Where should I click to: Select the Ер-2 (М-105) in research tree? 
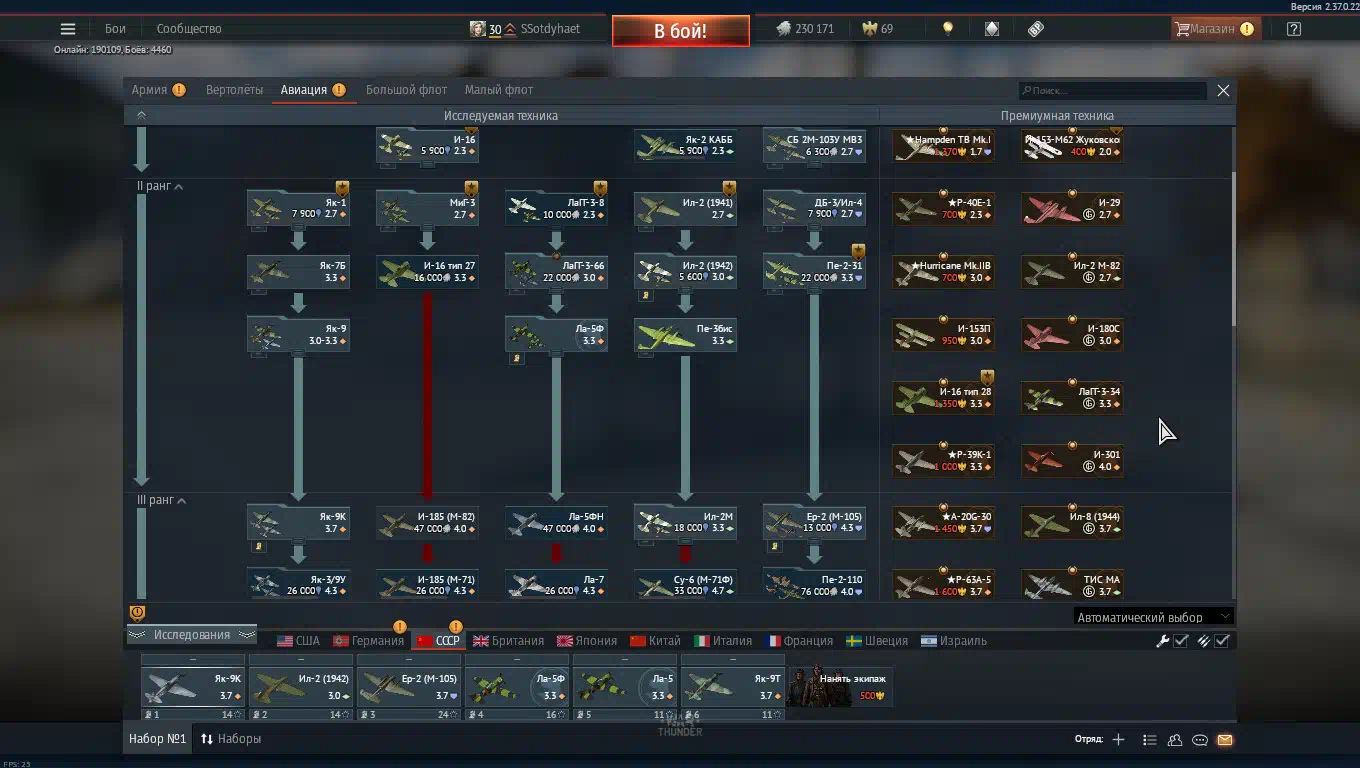814,522
